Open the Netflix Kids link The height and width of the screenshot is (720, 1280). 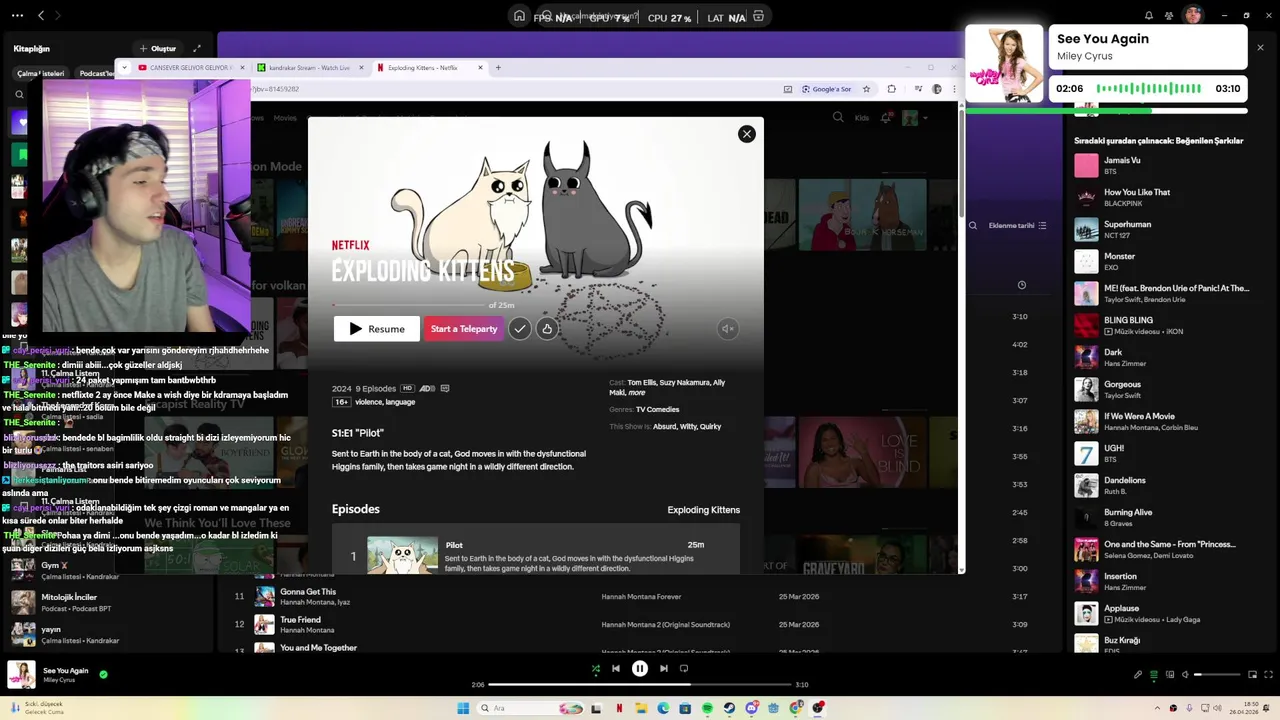(862, 118)
